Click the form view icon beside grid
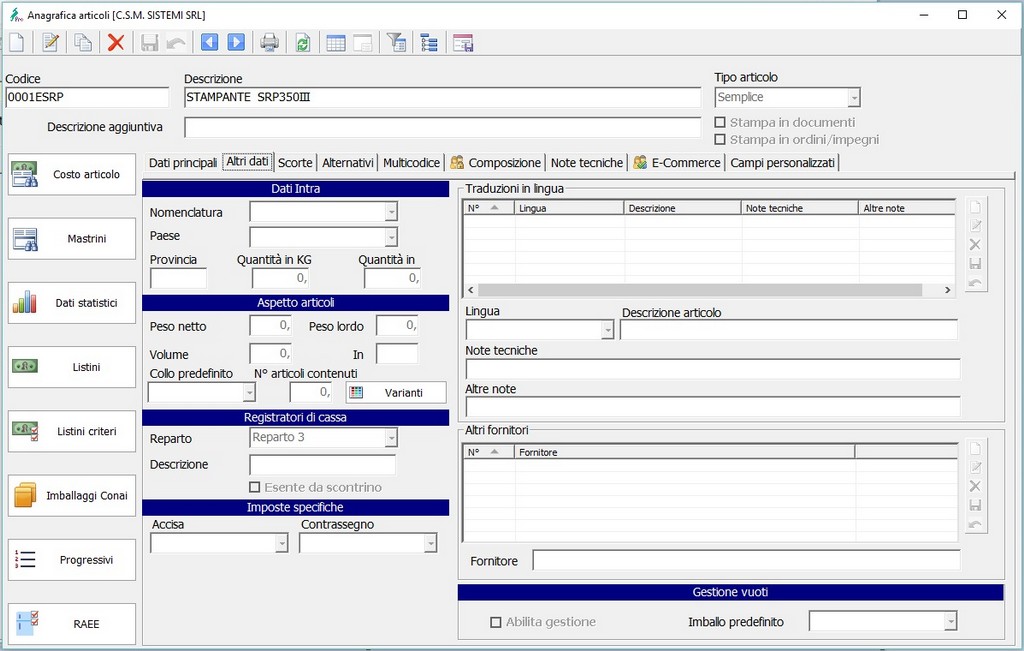The image size is (1024, 651). (362, 43)
